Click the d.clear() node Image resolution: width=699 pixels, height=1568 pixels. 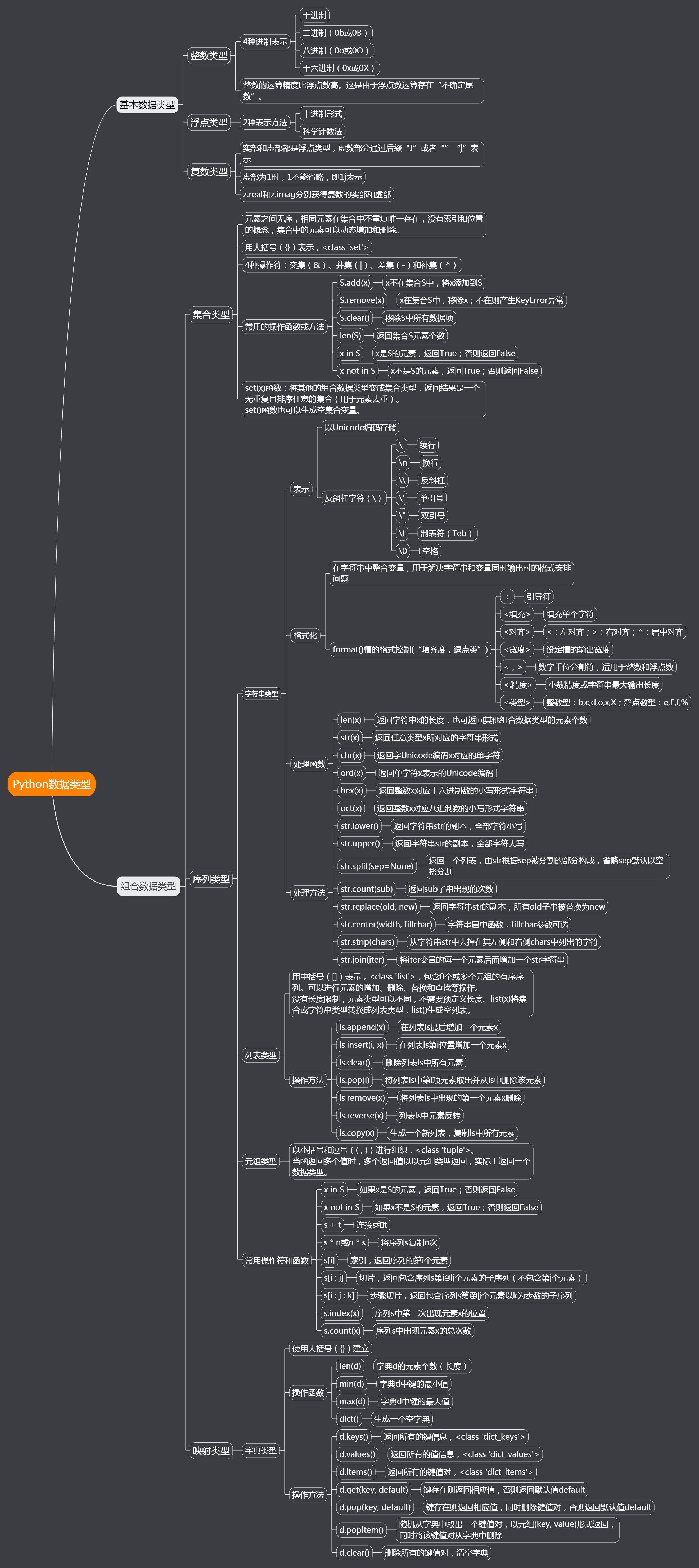(354, 1552)
